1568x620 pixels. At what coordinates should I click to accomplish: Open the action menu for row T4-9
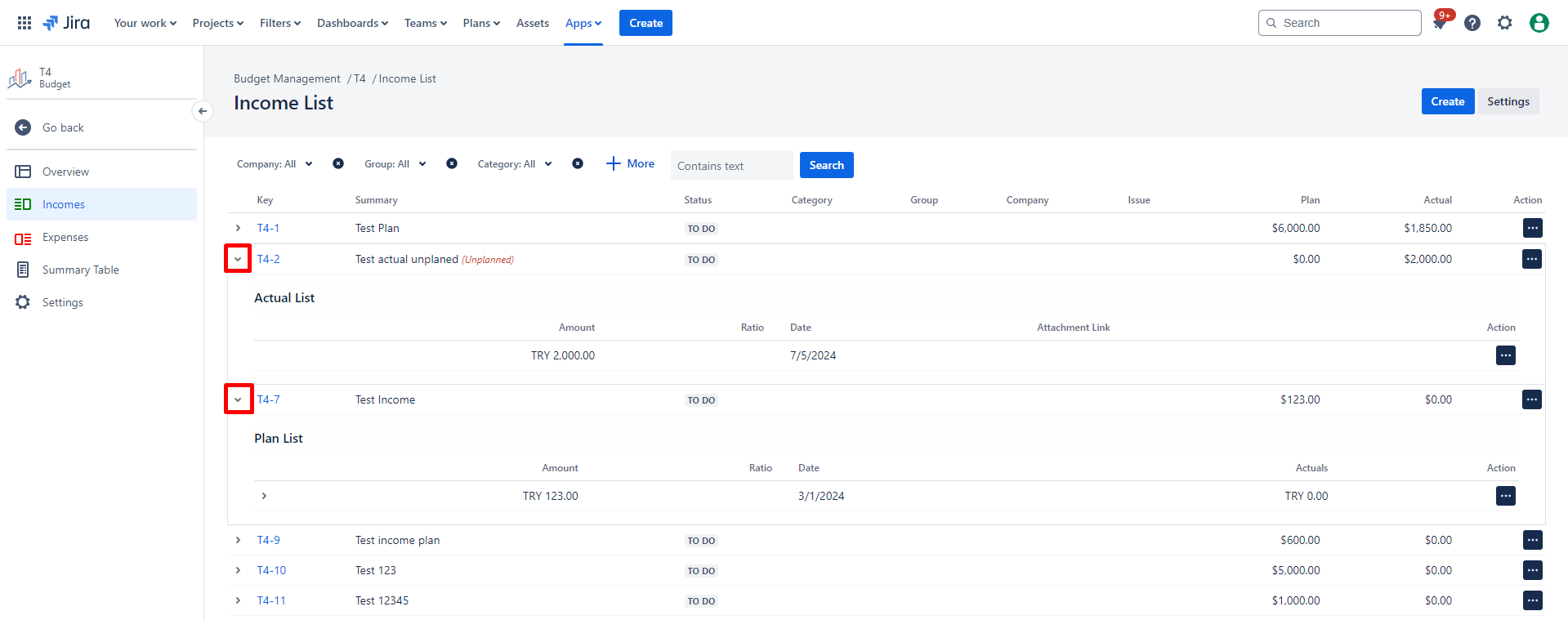tap(1533, 540)
